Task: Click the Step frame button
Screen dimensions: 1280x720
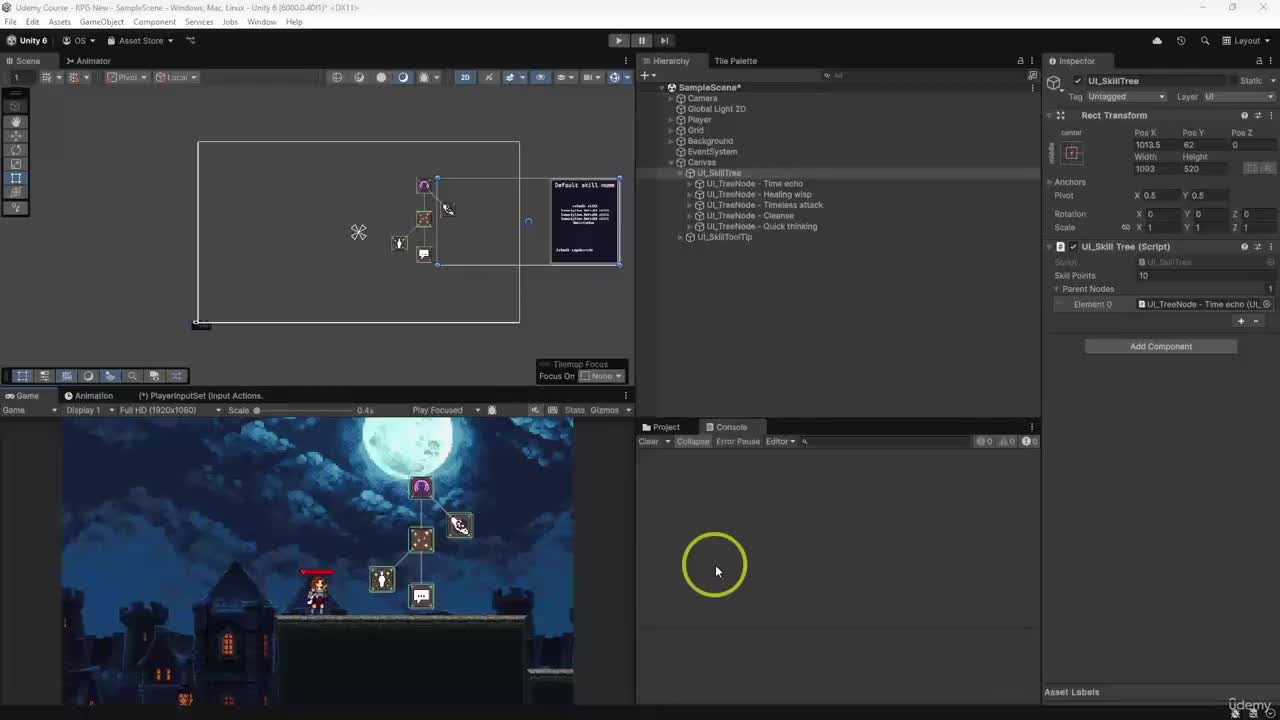Action: pyautogui.click(x=664, y=41)
